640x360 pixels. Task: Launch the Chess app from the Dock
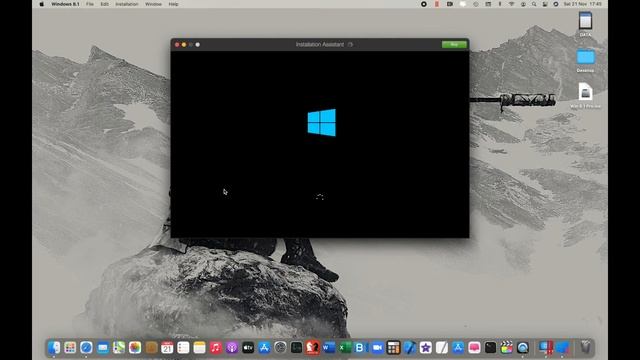click(313, 347)
